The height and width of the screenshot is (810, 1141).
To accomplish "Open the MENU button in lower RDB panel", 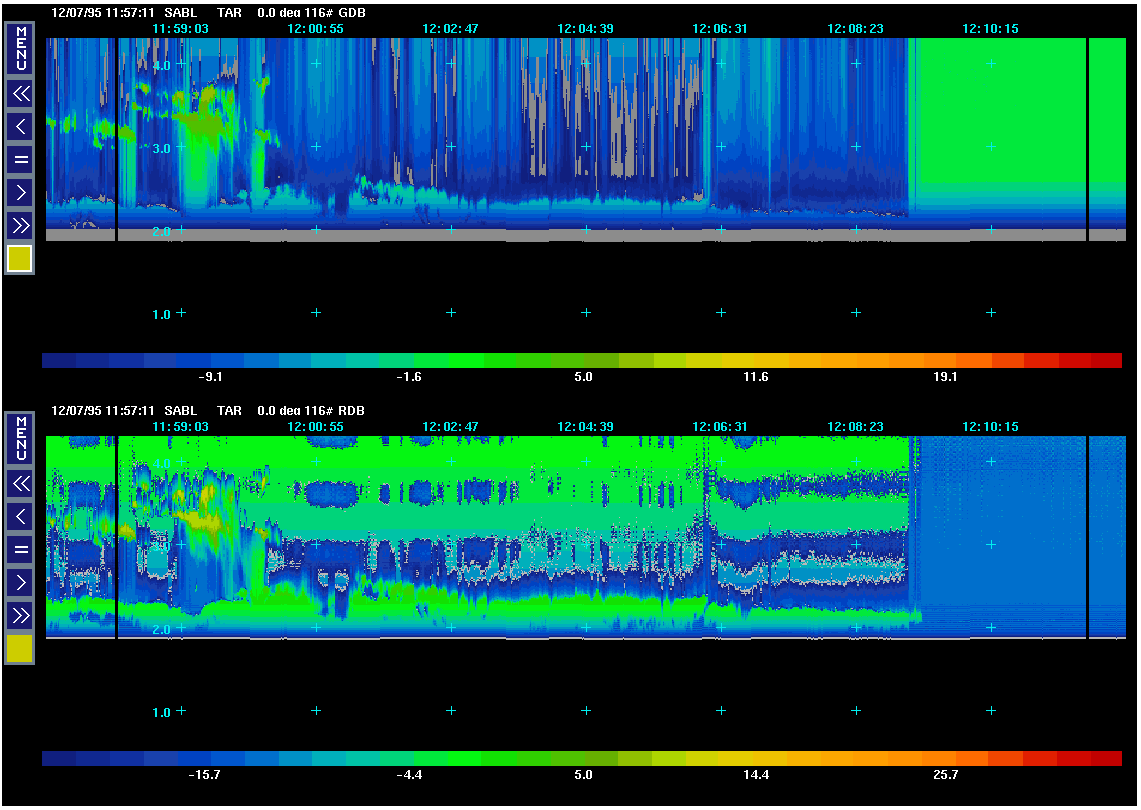I will coord(20,437).
